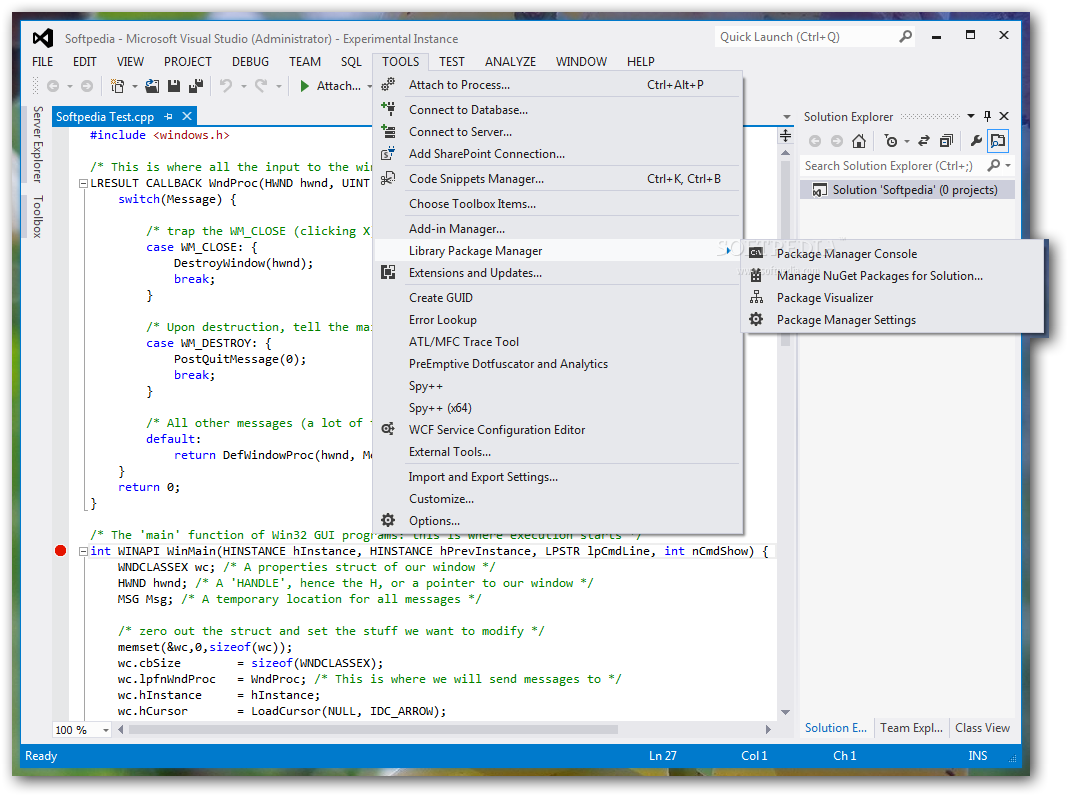Image resolution: width=1069 pixels, height=796 pixels.
Task: Open Solution Explorer search options dropdown
Action: pyautogui.click(x=1008, y=166)
